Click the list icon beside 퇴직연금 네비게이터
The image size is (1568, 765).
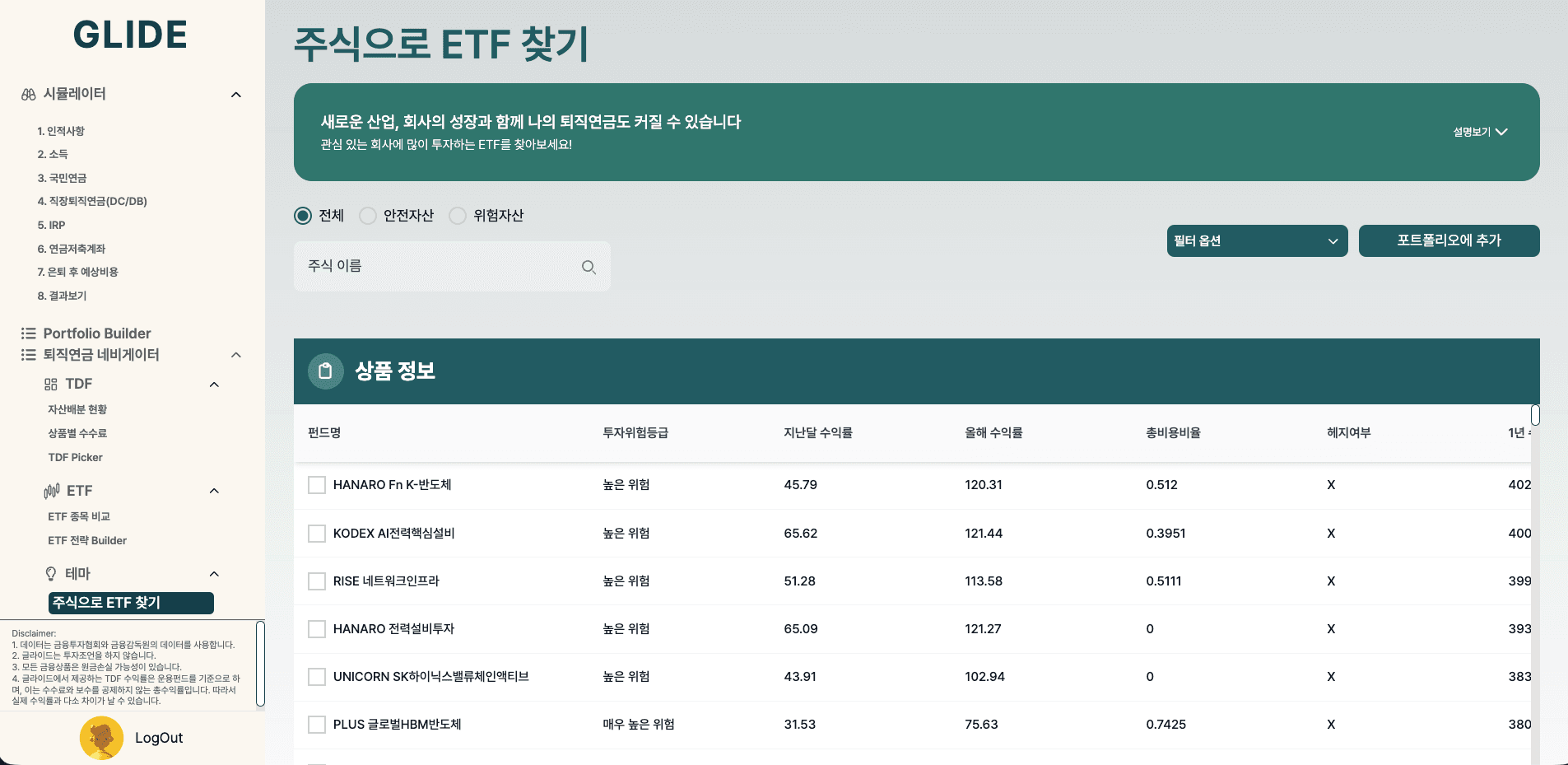pyautogui.click(x=29, y=355)
